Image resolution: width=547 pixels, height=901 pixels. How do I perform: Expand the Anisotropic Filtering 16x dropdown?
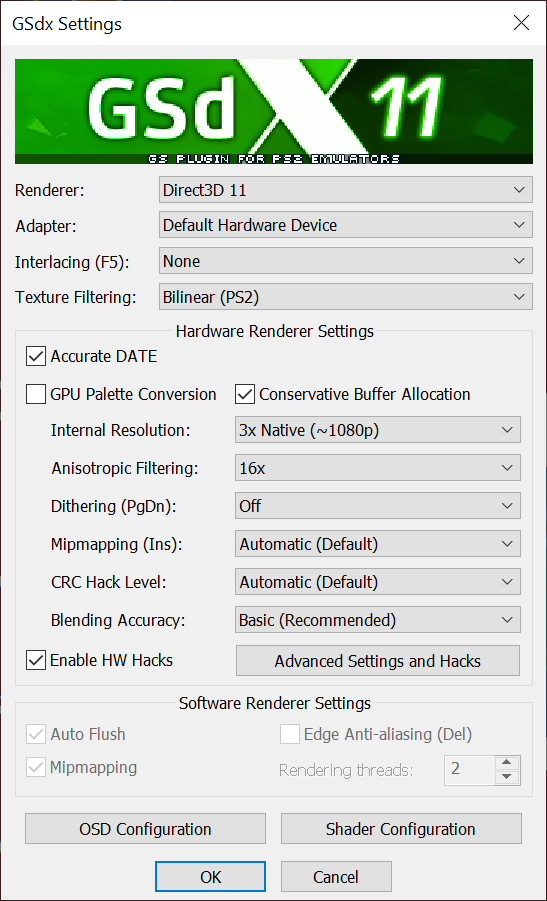pyautogui.click(x=378, y=468)
